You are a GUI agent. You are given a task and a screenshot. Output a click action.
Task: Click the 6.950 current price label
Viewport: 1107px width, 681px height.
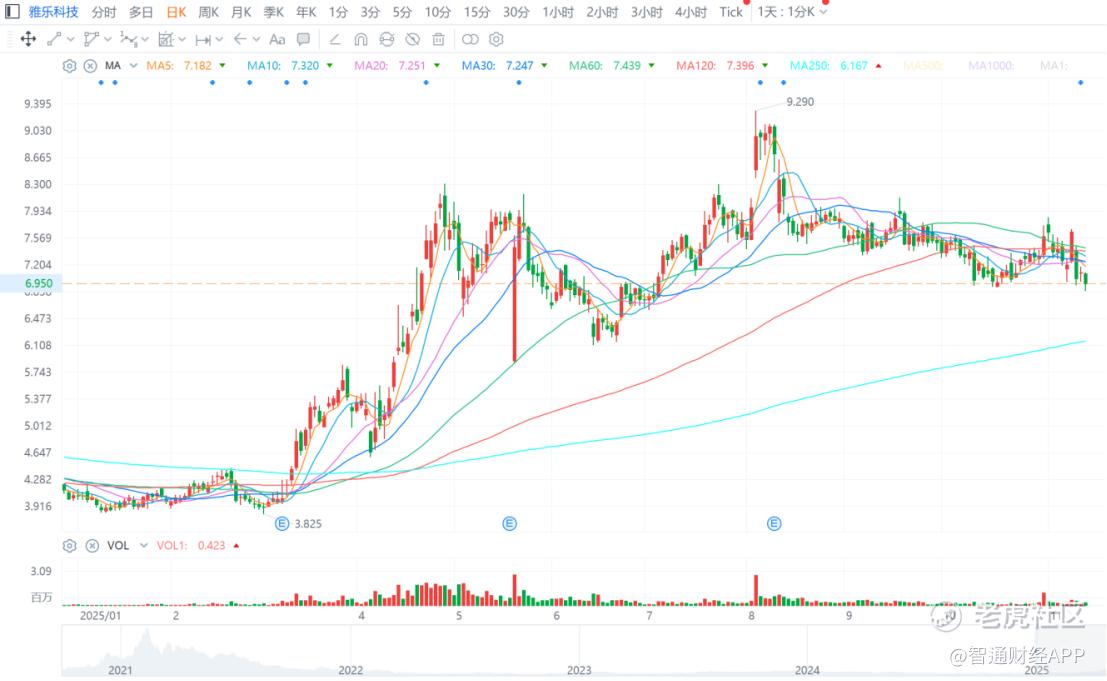click(x=39, y=283)
